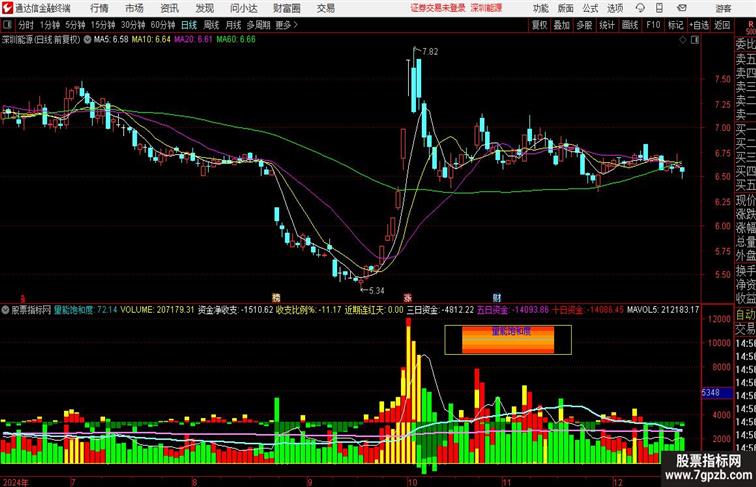Open the 交易 menu

(x=325, y=8)
